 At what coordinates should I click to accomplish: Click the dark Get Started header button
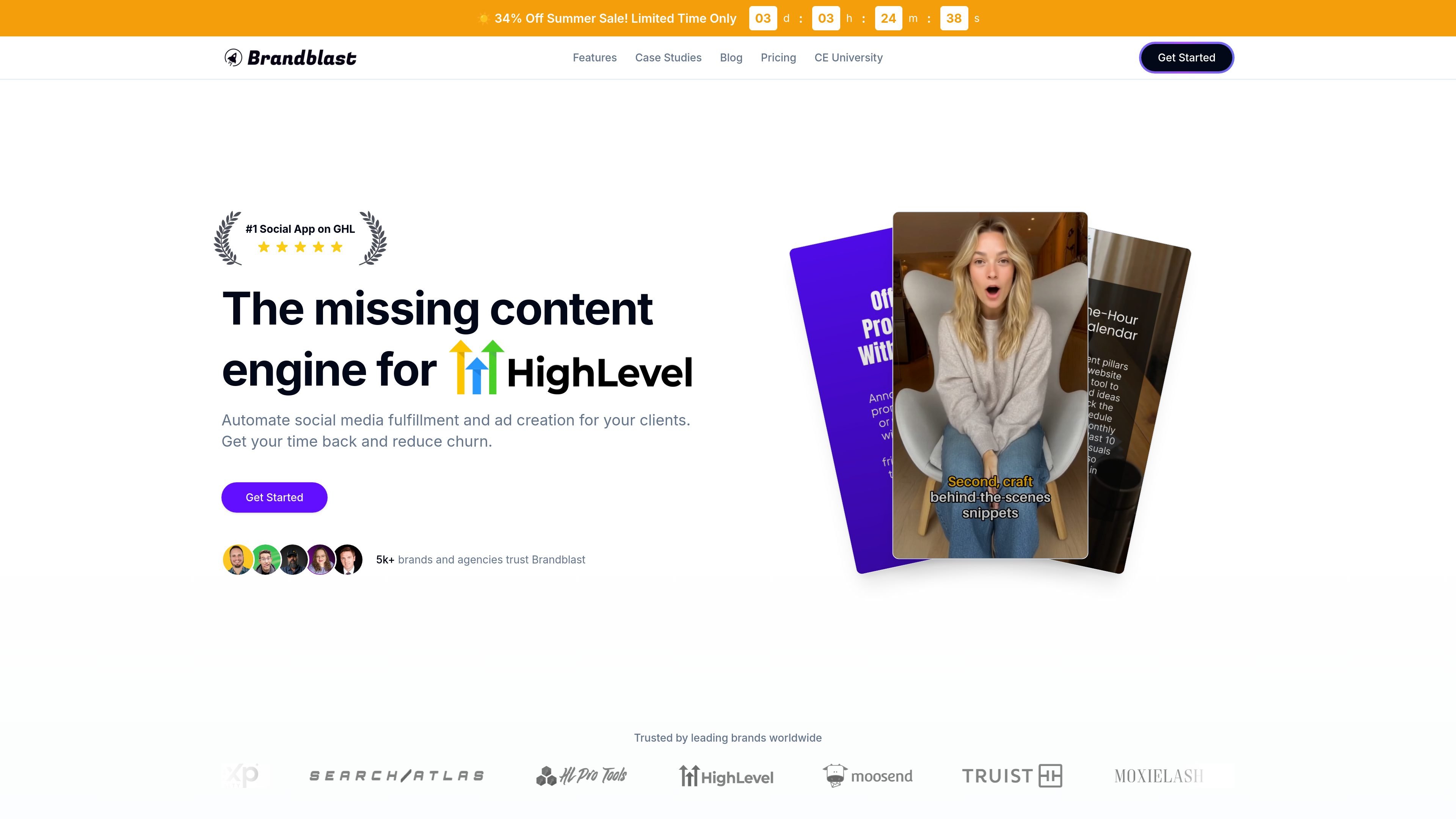point(1186,58)
